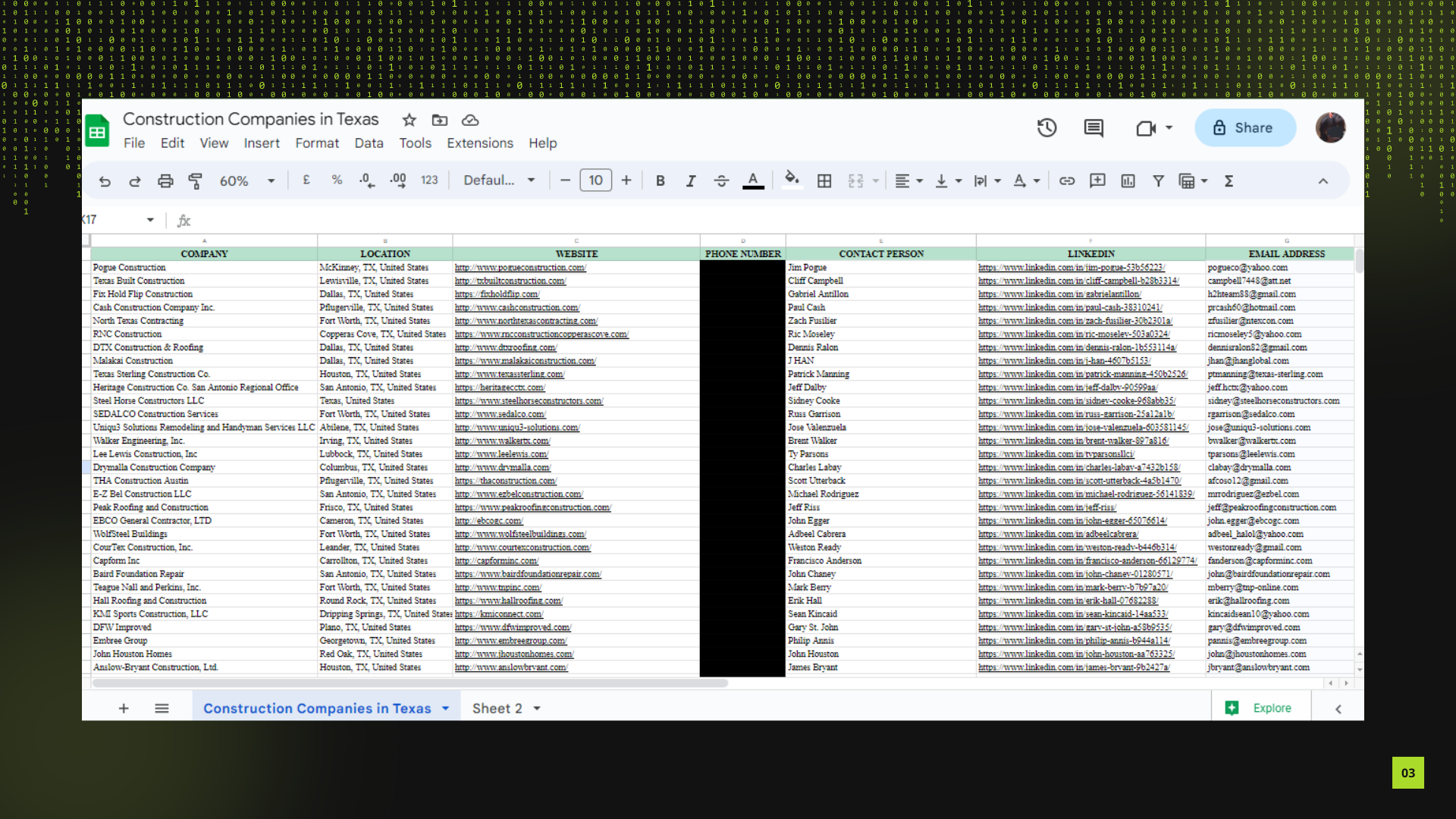Format as percent
Viewport: 1456px width, 819px height.
(x=337, y=180)
